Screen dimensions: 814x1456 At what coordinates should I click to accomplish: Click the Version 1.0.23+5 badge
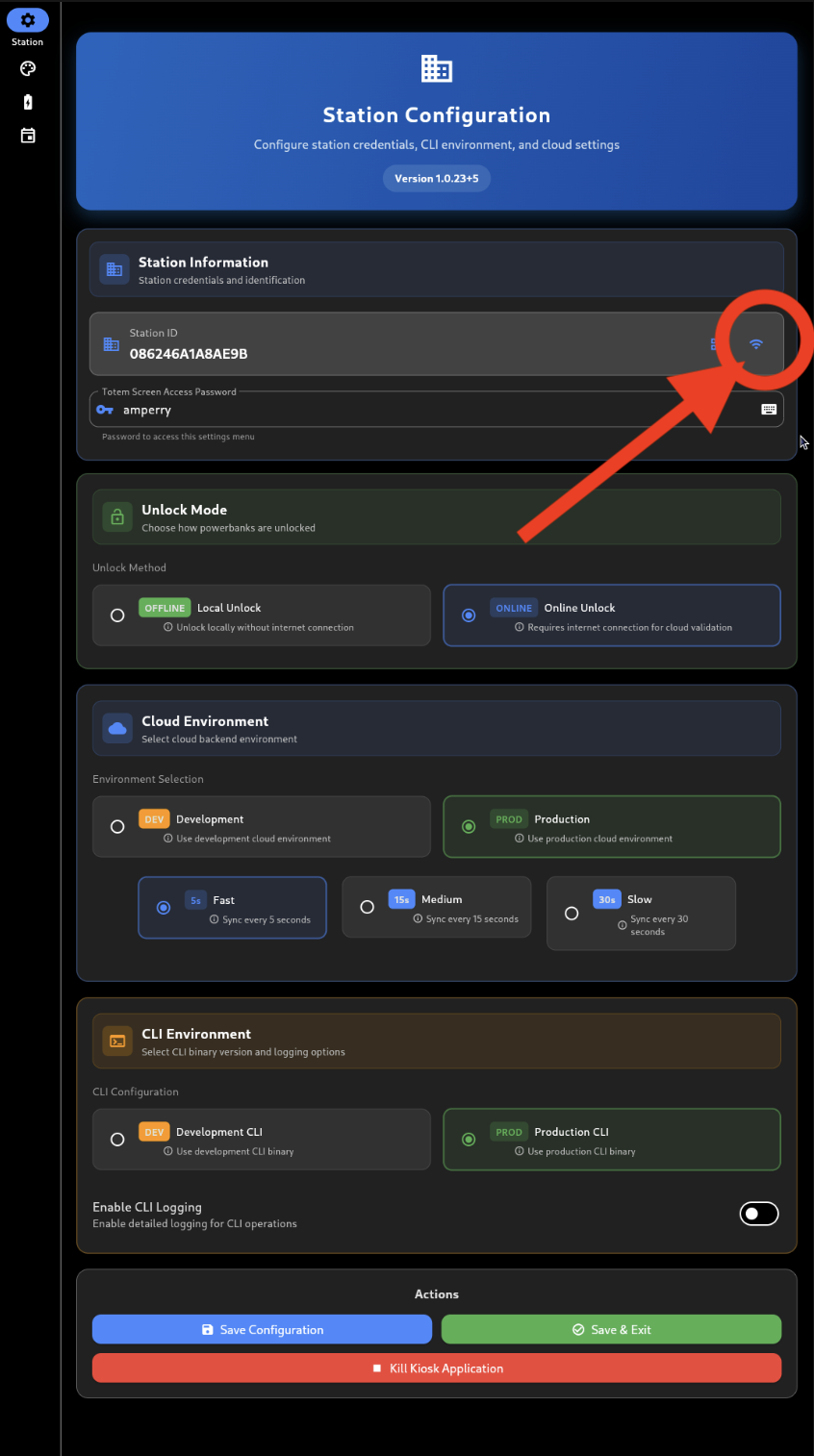tap(436, 178)
